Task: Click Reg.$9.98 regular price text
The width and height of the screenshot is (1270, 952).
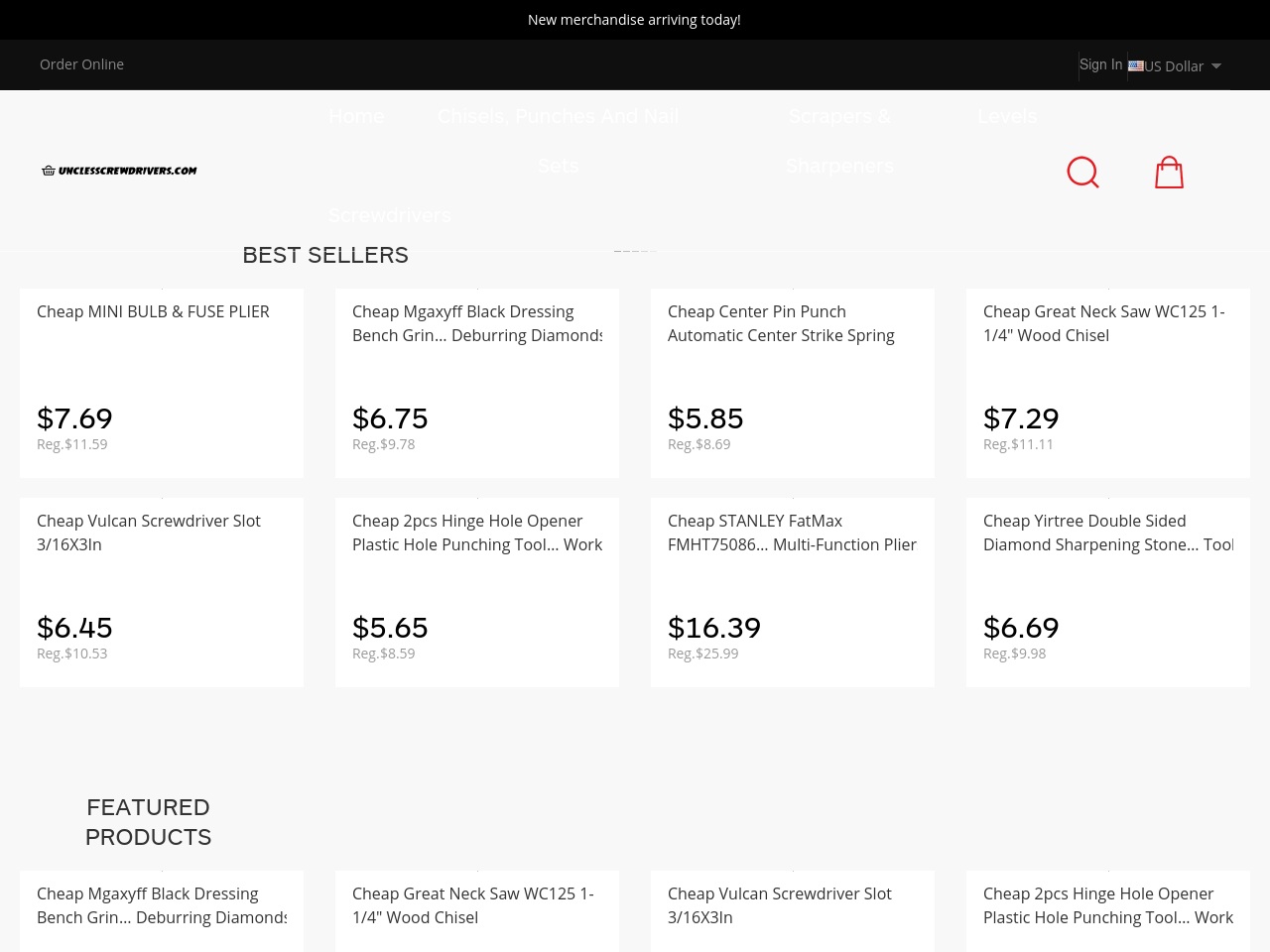Action: [x=1014, y=654]
